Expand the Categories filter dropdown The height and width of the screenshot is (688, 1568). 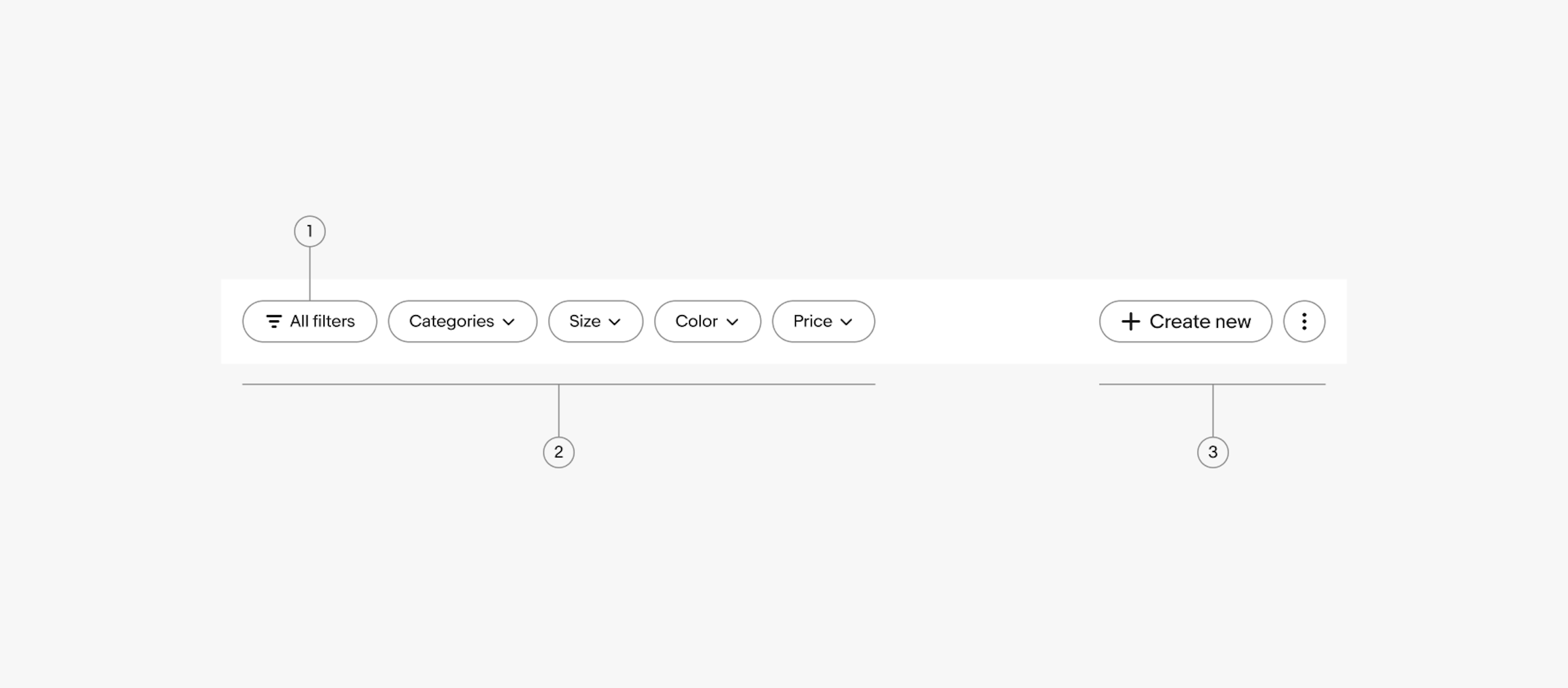[462, 321]
